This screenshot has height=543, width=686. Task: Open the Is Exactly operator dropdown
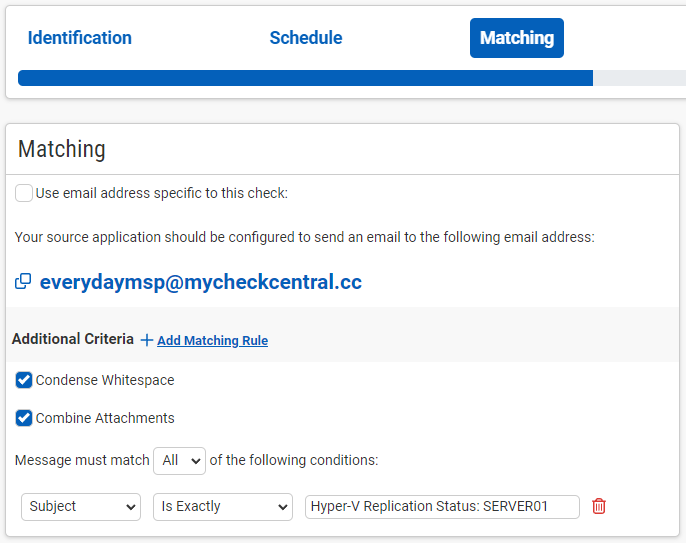(x=222, y=506)
